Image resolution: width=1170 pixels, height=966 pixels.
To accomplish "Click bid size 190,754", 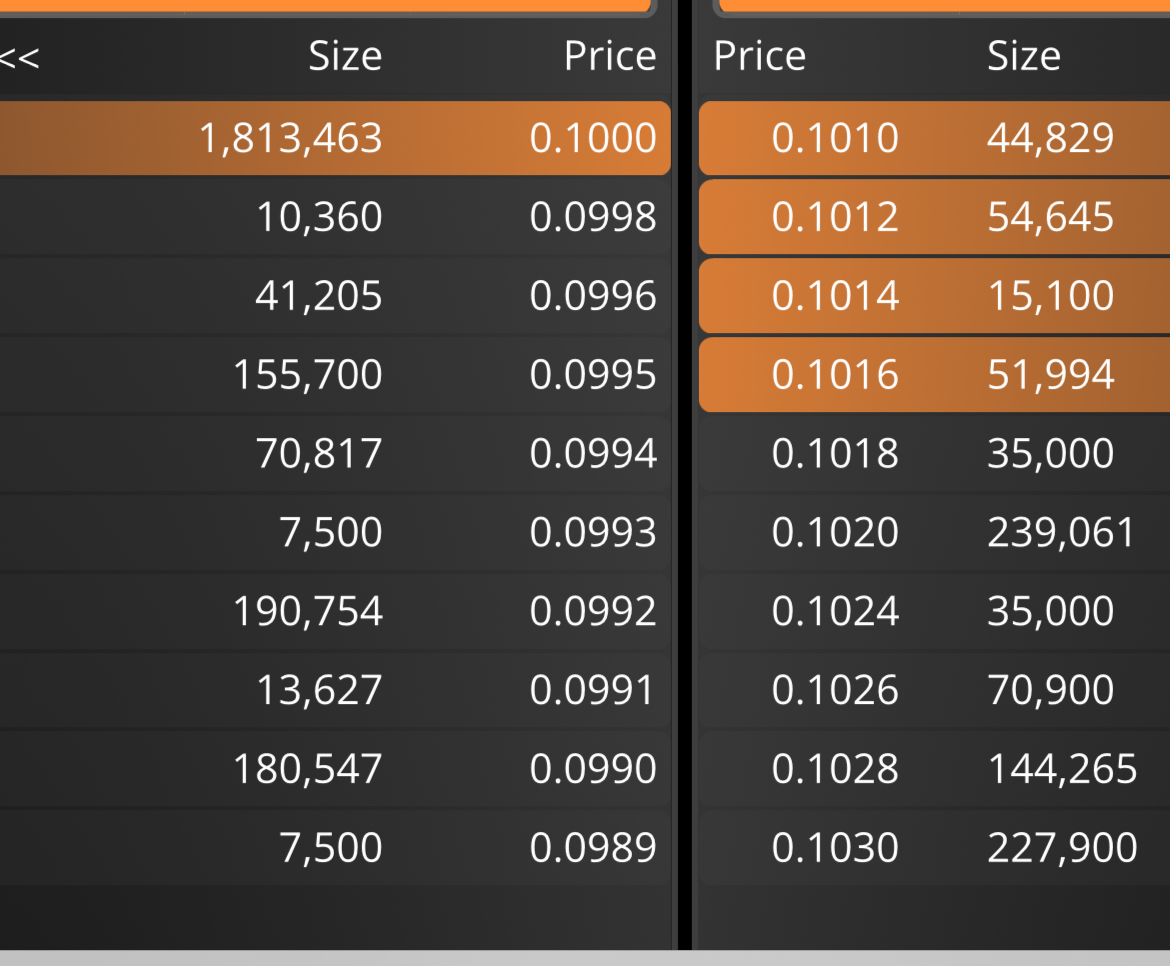I will click(308, 612).
